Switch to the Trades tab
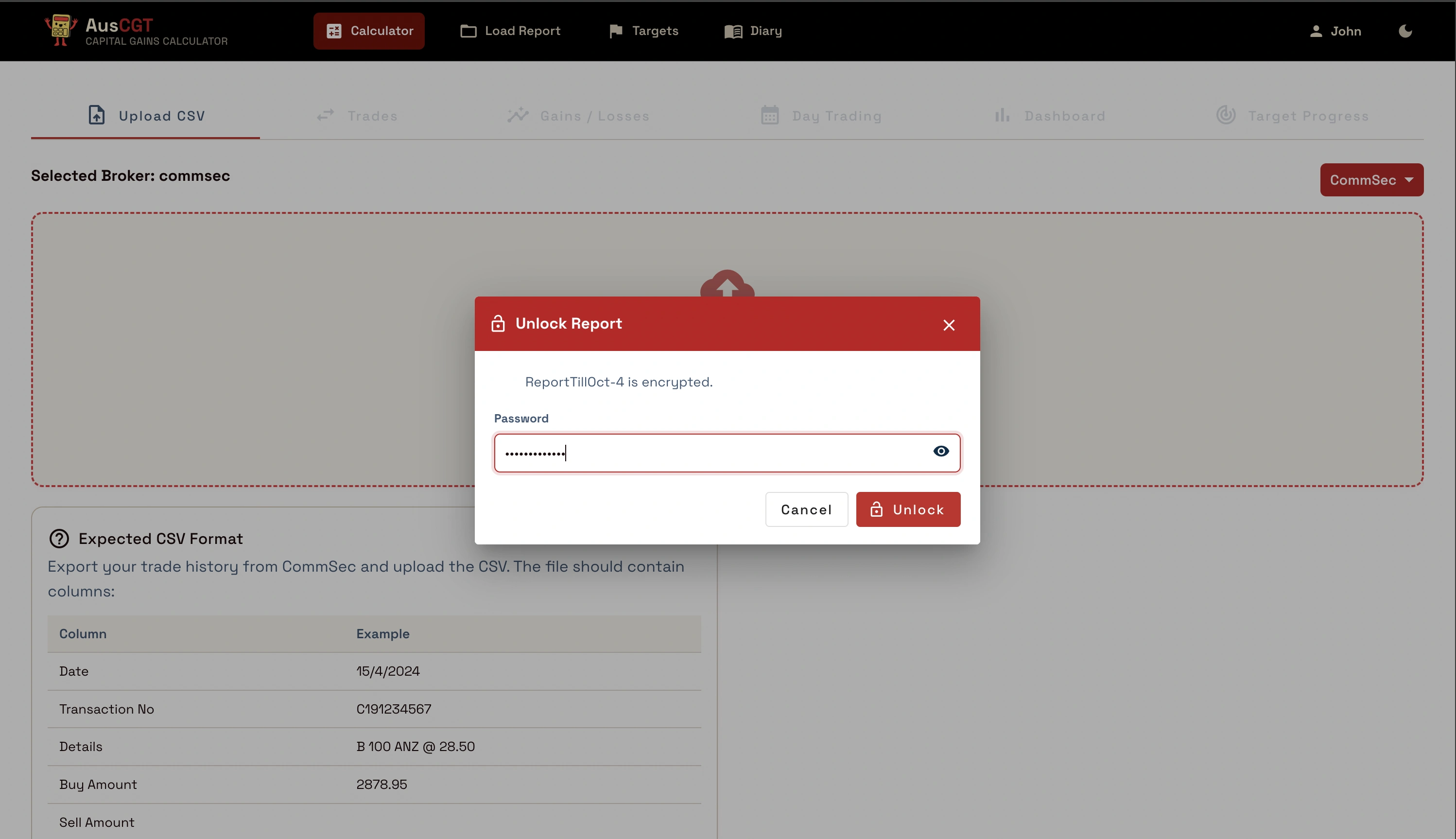The height and width of the screenshot is (839, 1456). [357, 116]
